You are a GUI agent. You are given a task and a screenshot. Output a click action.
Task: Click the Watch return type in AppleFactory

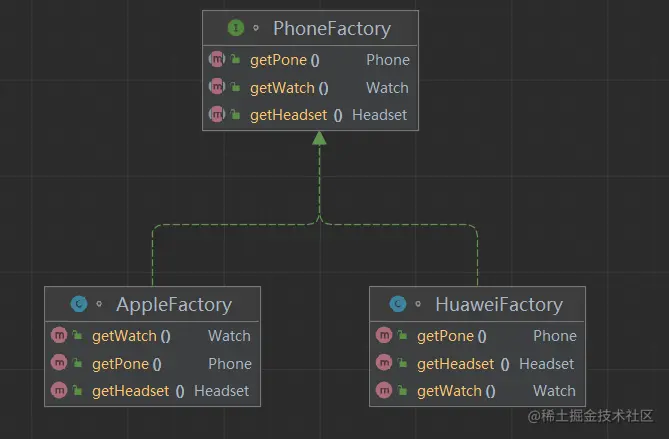tap(229, 336)
